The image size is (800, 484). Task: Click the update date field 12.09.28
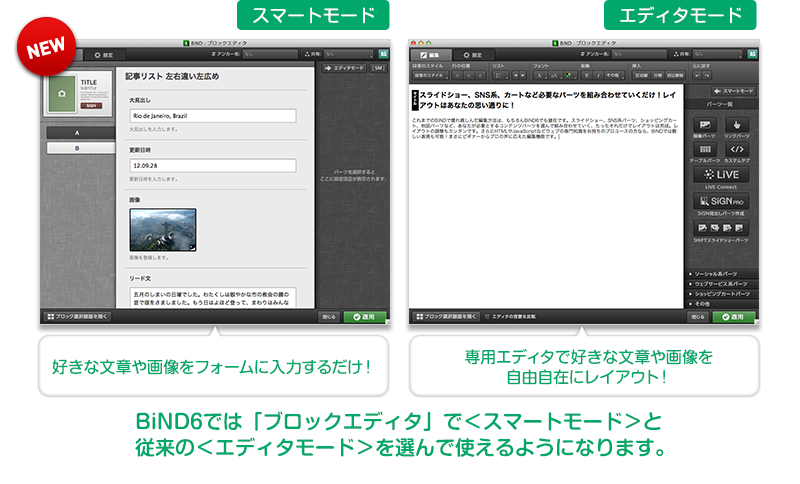pos(213,166)
